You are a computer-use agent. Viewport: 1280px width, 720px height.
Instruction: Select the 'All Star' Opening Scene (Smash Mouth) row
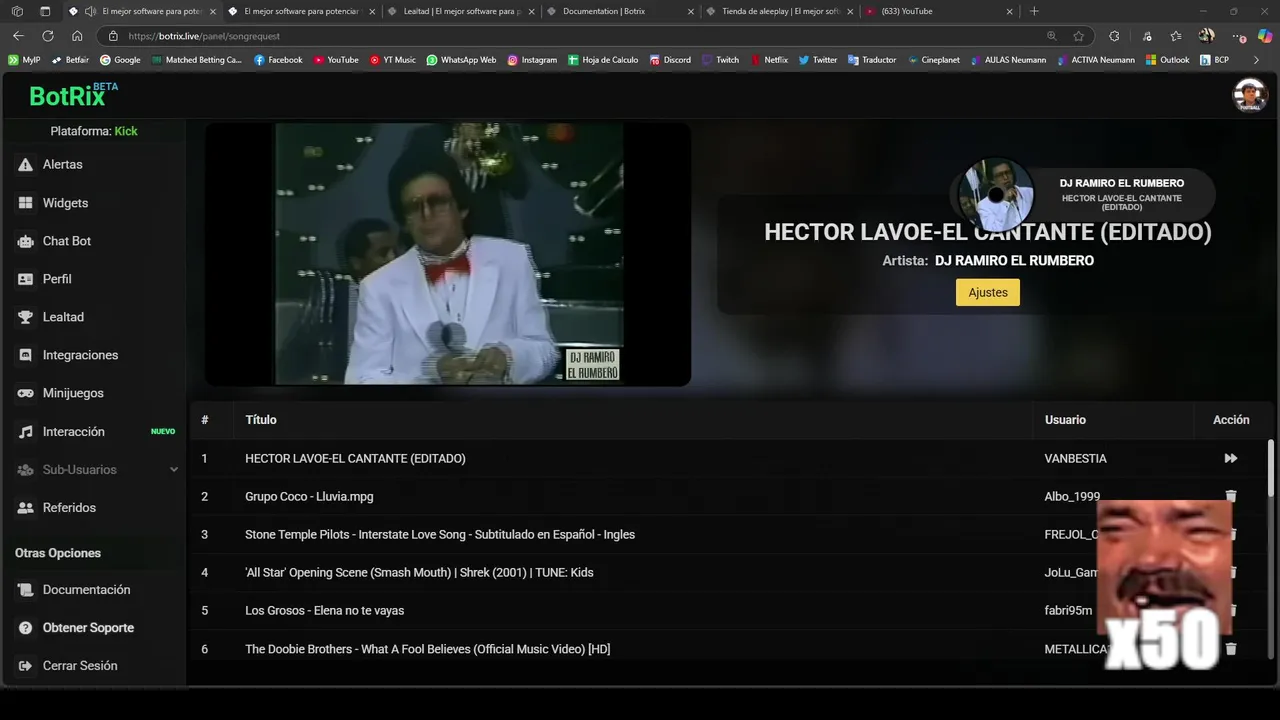coord(730,573)
